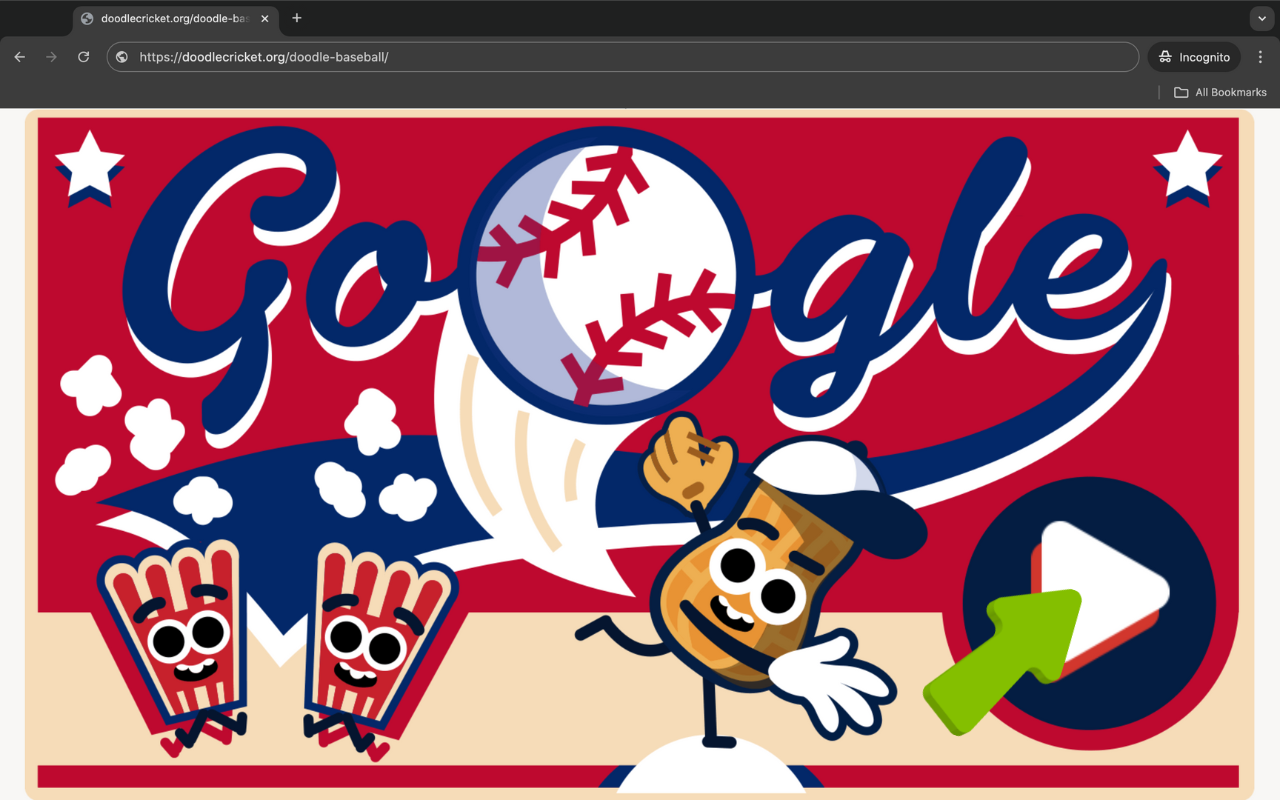The height and width of the screenshot is (800, 1280).
Task: Click the Incognito profile button
Action: (x=1194, y=57)
